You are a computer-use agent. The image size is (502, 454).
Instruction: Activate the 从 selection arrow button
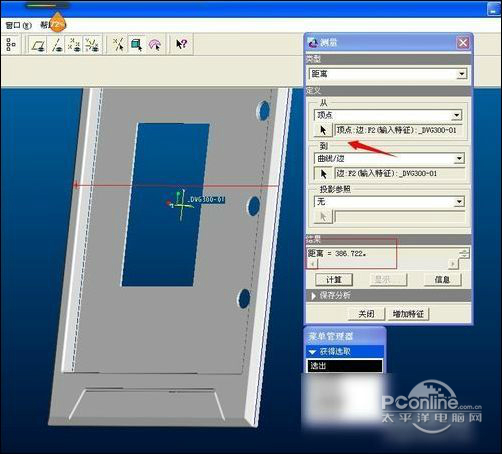323,130
